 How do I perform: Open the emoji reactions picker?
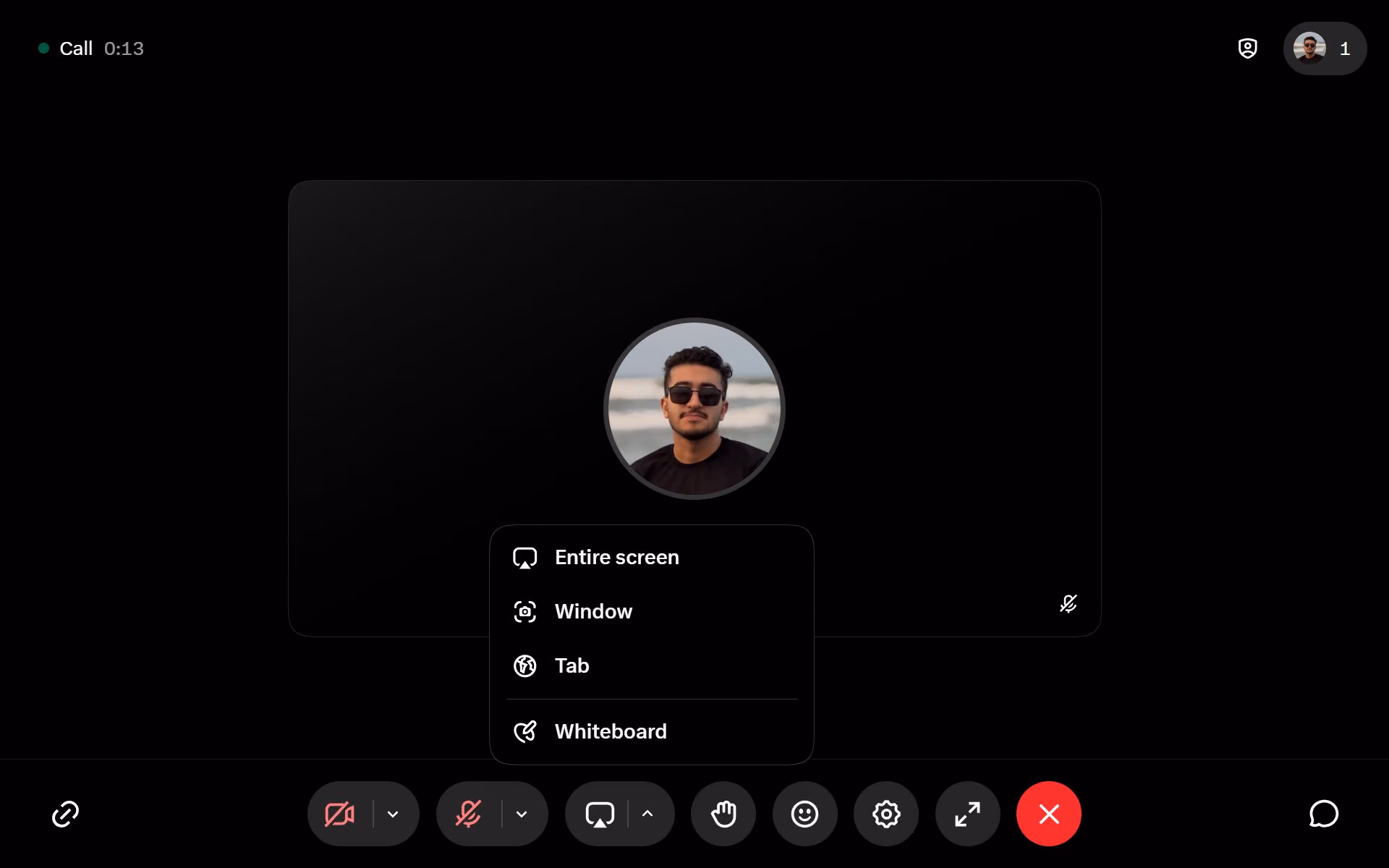(804, 814)
